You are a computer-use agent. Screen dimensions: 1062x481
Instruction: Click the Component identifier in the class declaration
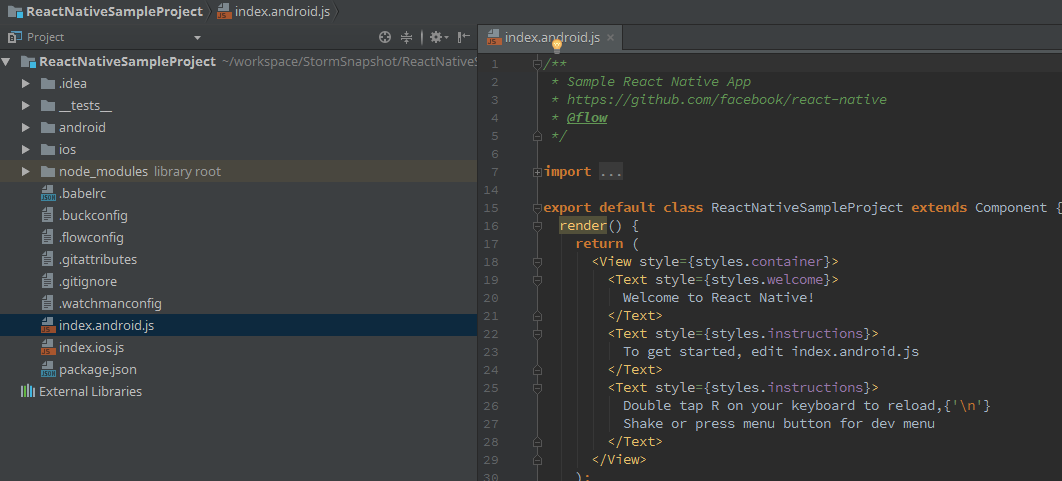1011,208
